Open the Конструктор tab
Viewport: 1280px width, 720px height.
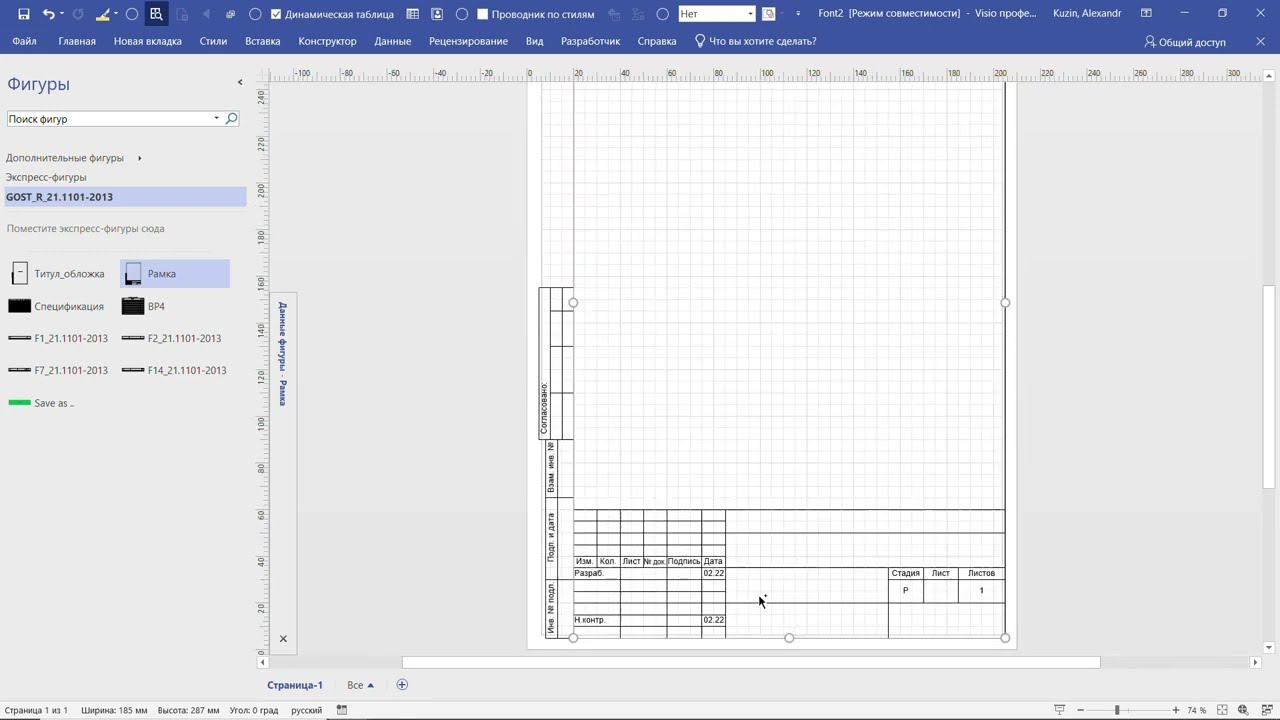coord(327,41)
